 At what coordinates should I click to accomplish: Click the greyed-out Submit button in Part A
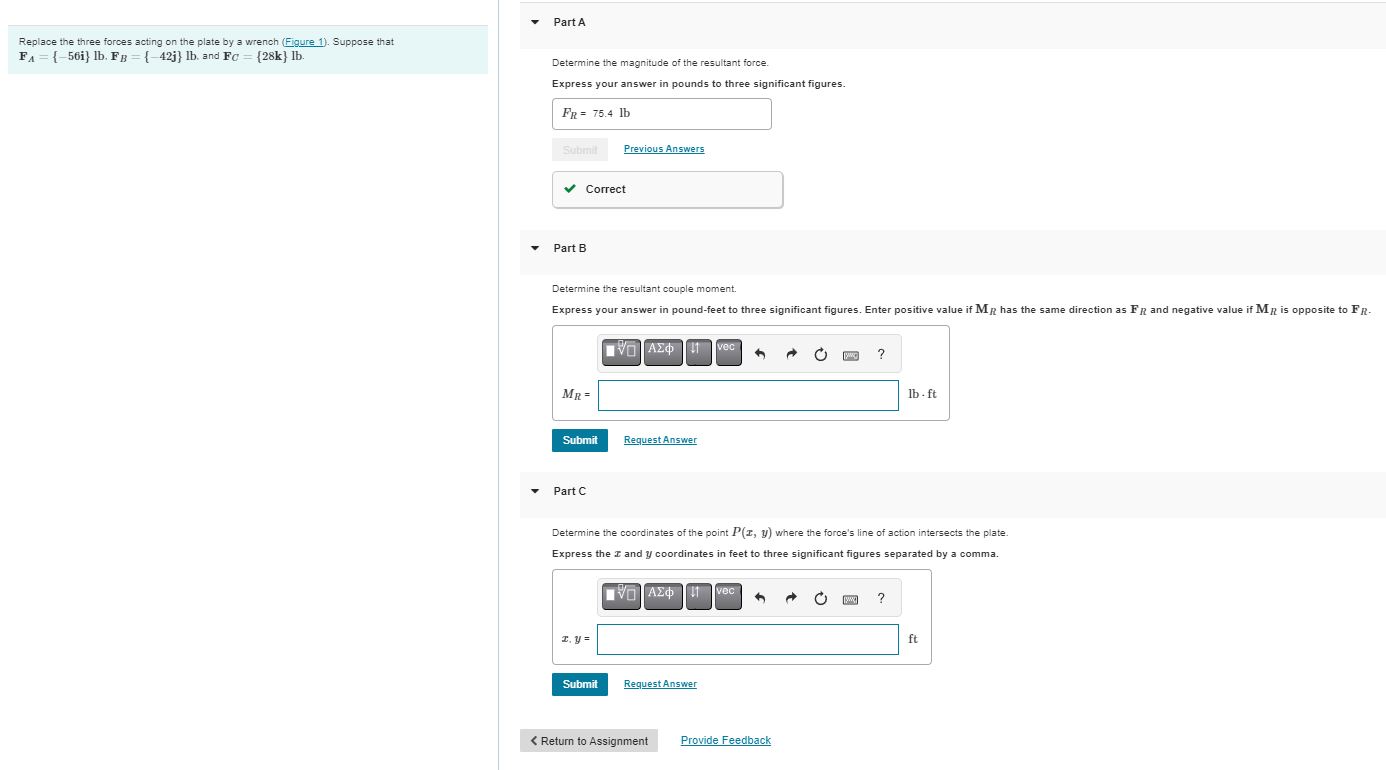pyautogui.click(x=580, y=150)
